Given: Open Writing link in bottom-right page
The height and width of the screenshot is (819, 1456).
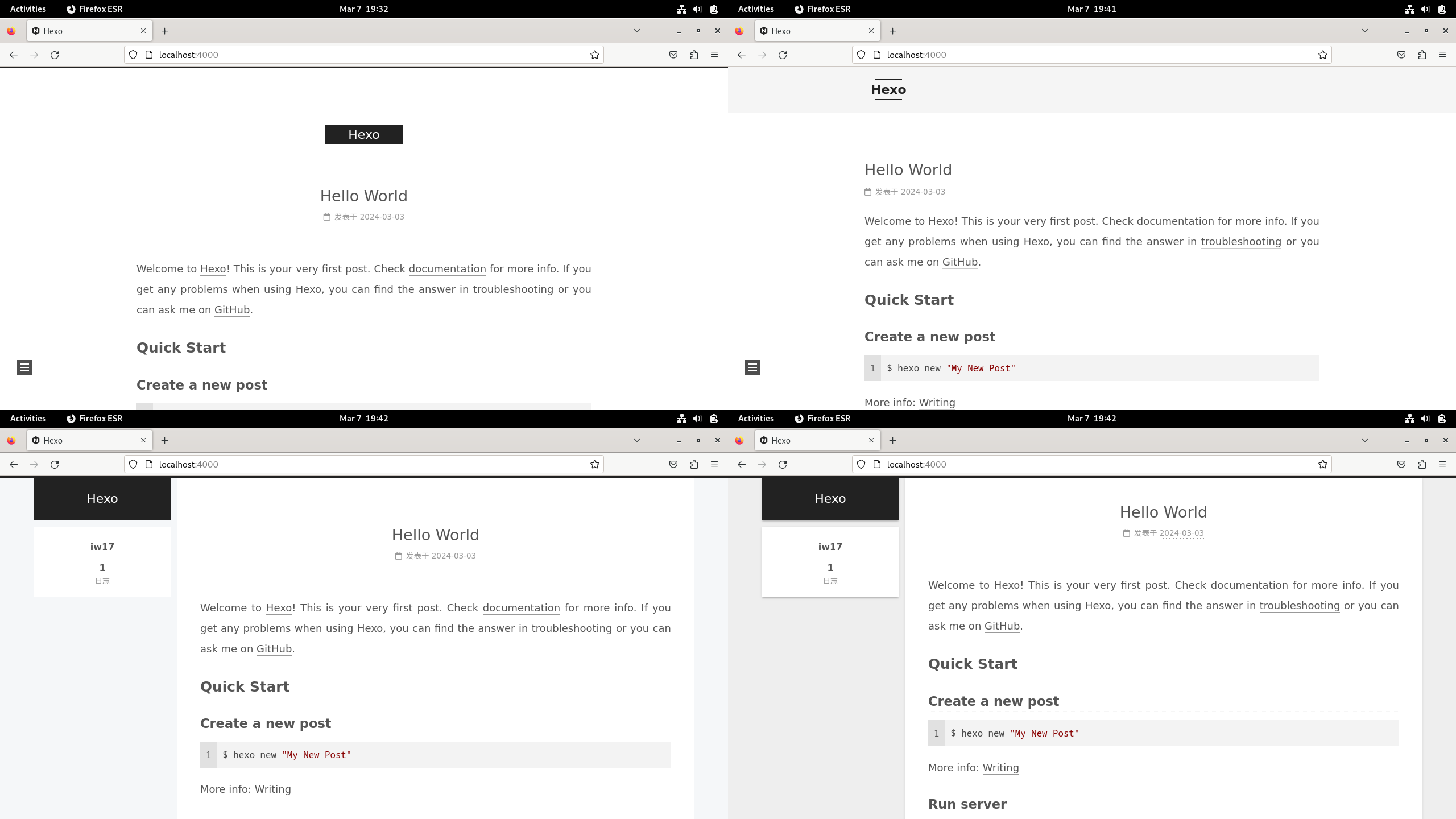Looking at the screenshot, I should click(1001, 768).
